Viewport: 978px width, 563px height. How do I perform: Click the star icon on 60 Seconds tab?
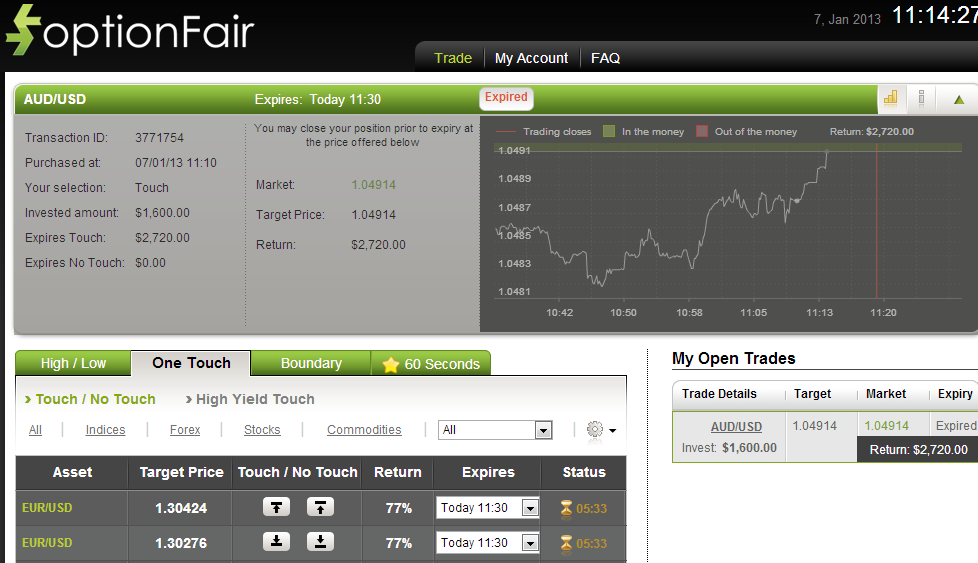[390, 364]
